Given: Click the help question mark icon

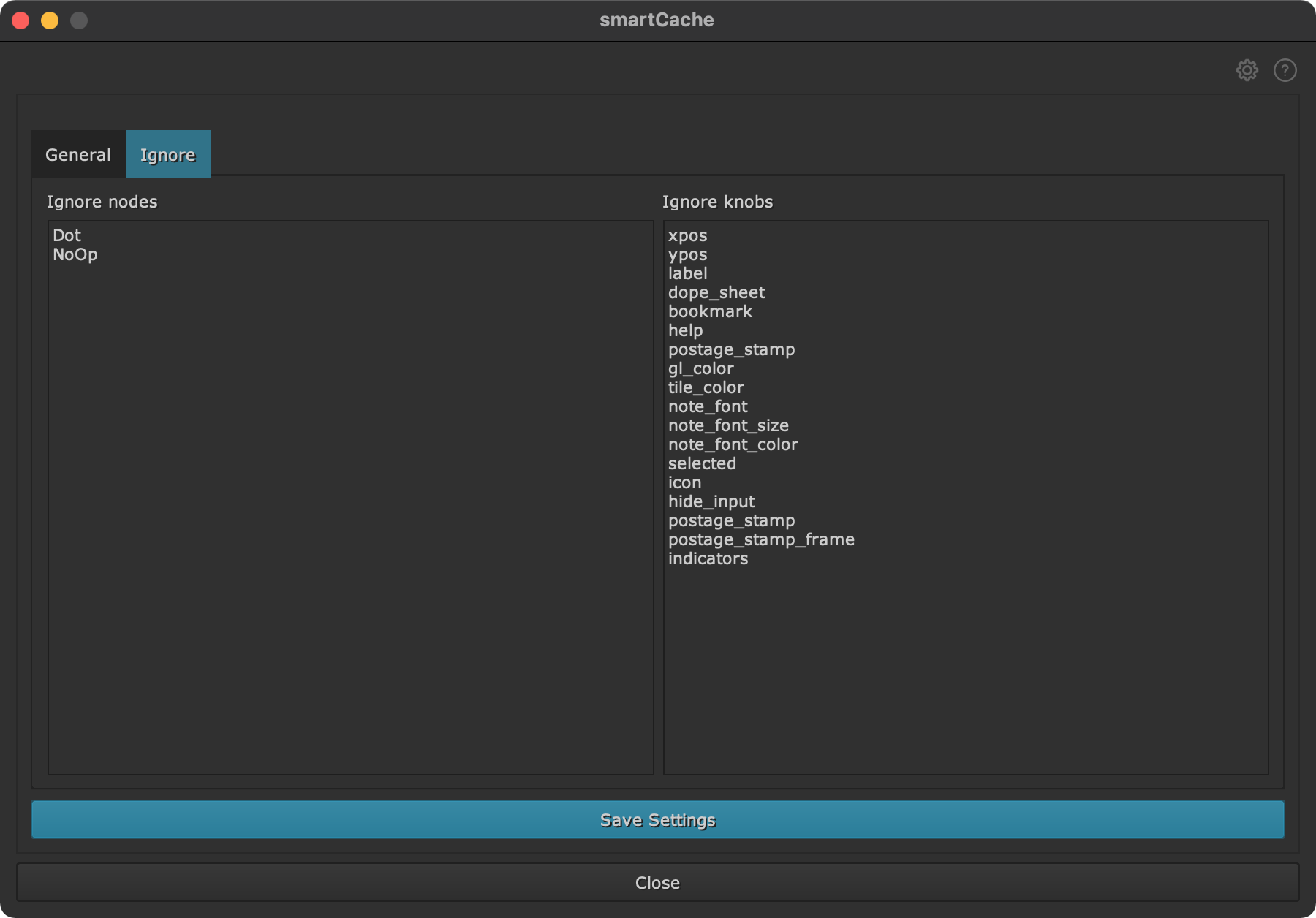Looking at the screenshot, I should [1285, 70].
